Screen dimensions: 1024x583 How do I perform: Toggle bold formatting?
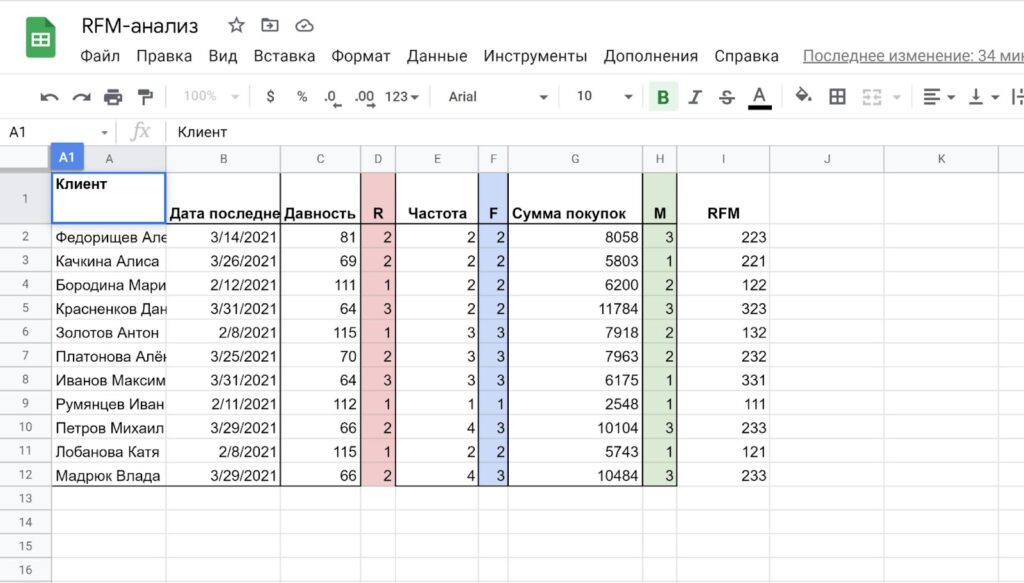tap(662, 97)
